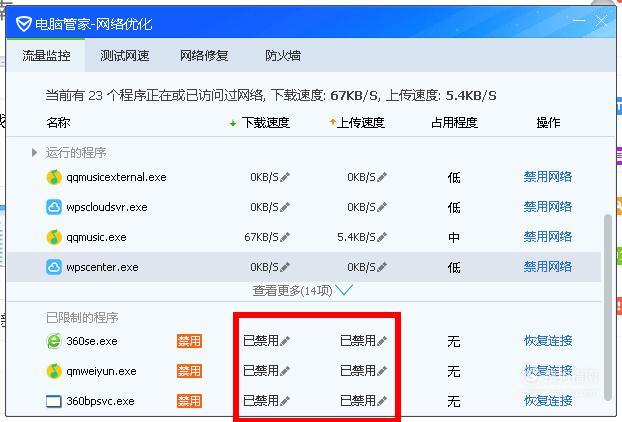This screenshot has width=622, height=422.
Task: Click the 禁用 badge beside qmweiyun.exe
Action: [189, 371]
